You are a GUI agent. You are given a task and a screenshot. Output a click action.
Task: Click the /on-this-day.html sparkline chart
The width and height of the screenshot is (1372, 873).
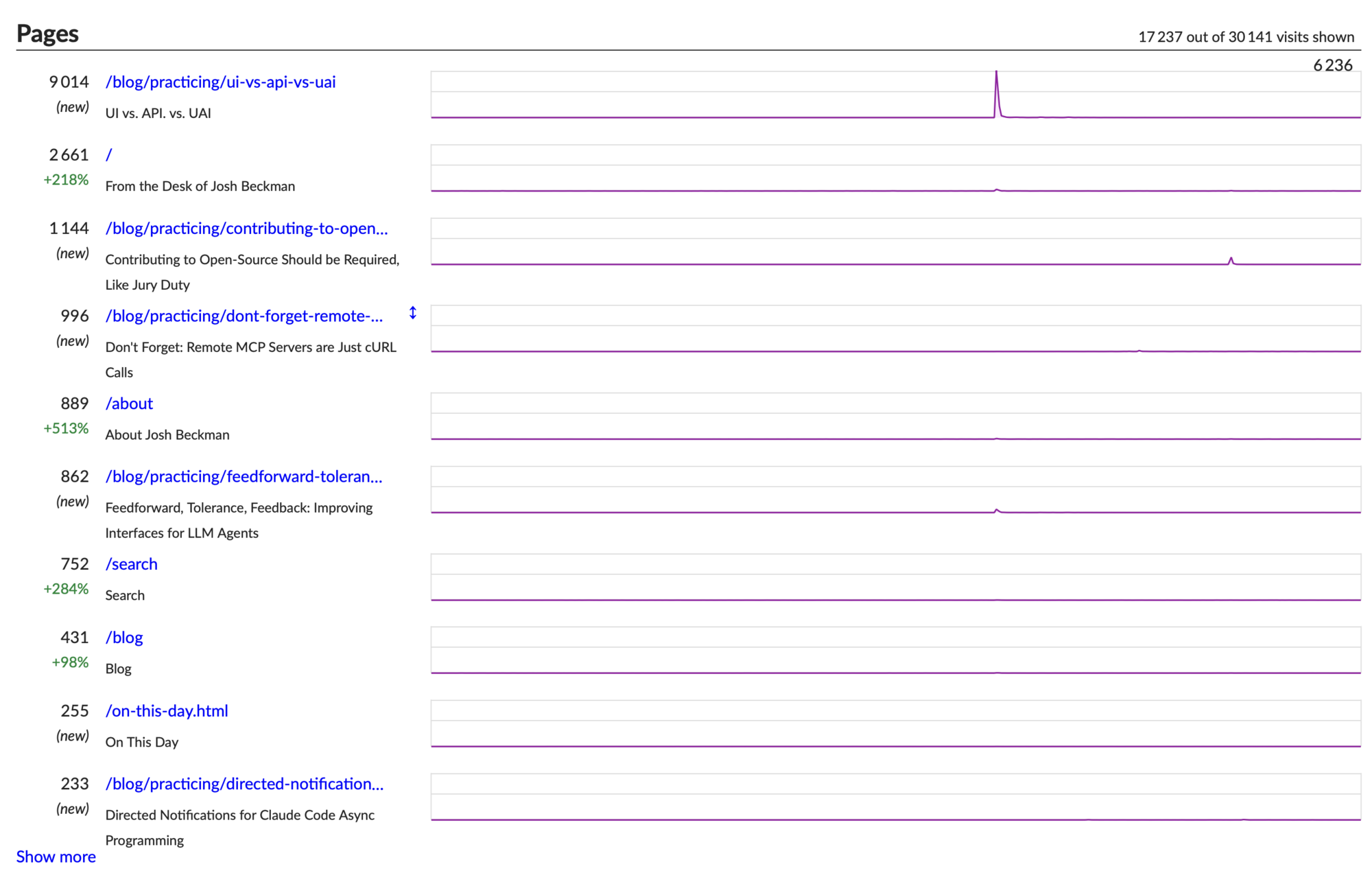pos(895,723)
